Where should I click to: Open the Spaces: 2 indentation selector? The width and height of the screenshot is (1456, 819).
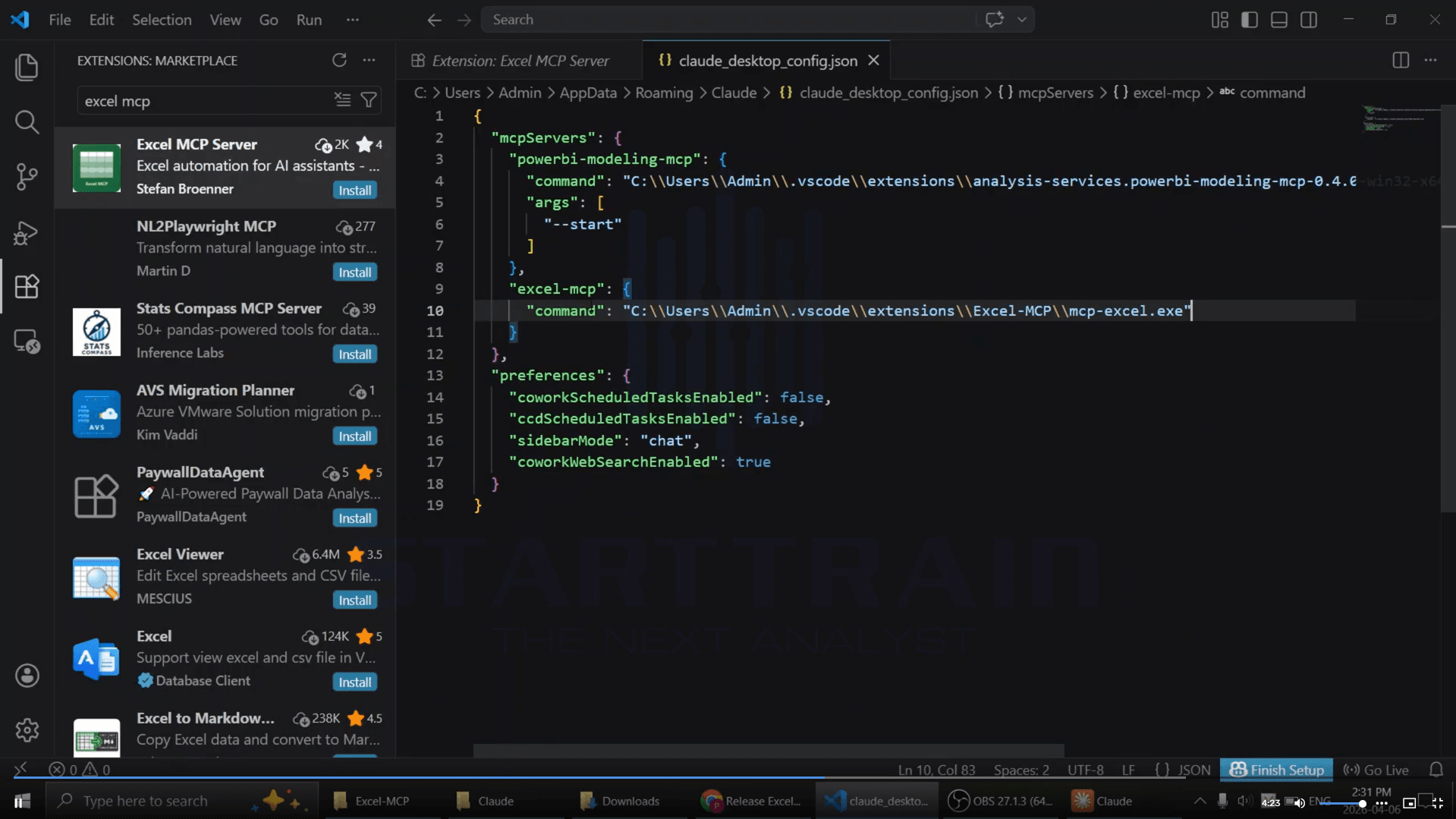[x=1021, y=770]
